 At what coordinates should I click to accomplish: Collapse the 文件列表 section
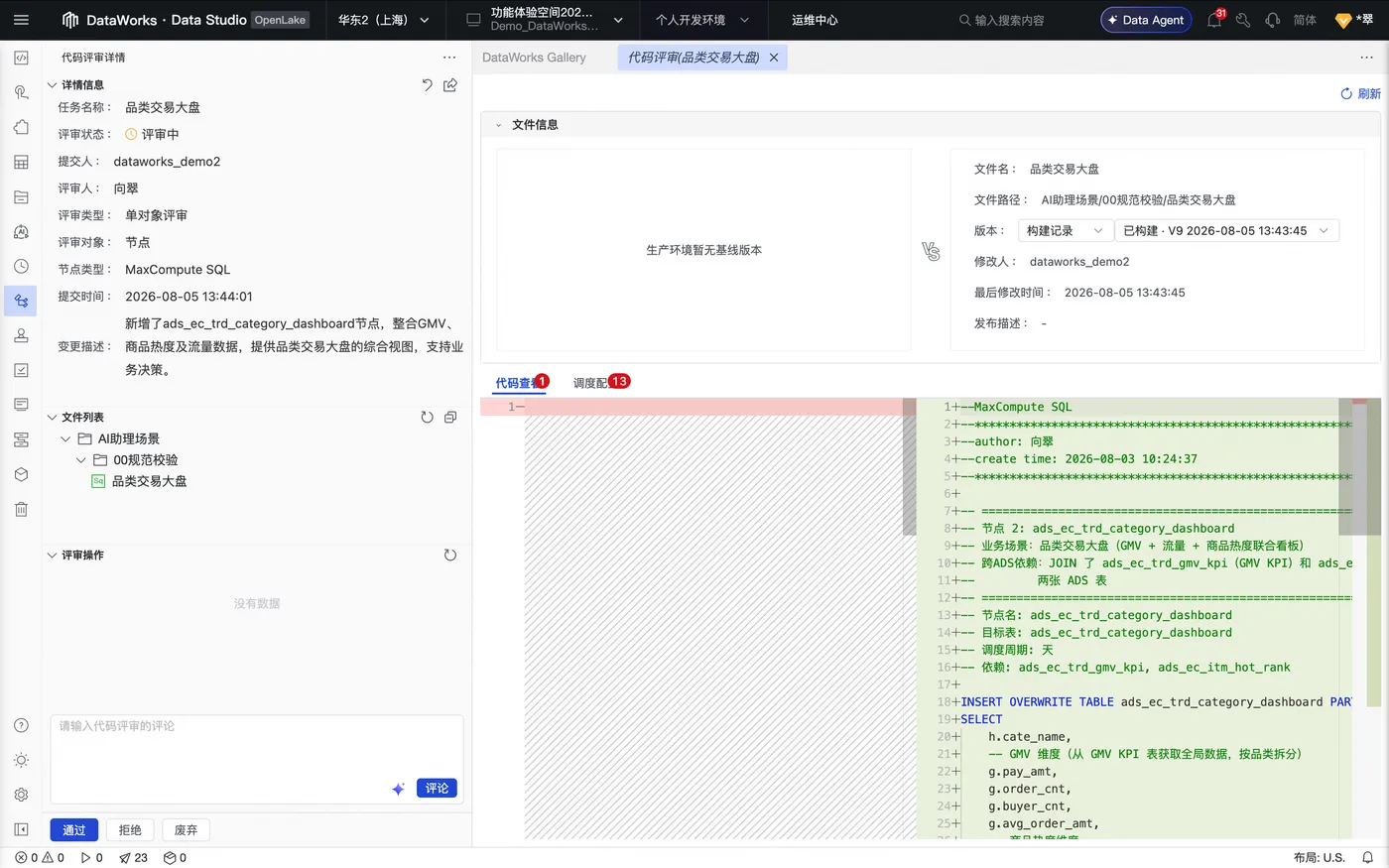coord(53,418)
